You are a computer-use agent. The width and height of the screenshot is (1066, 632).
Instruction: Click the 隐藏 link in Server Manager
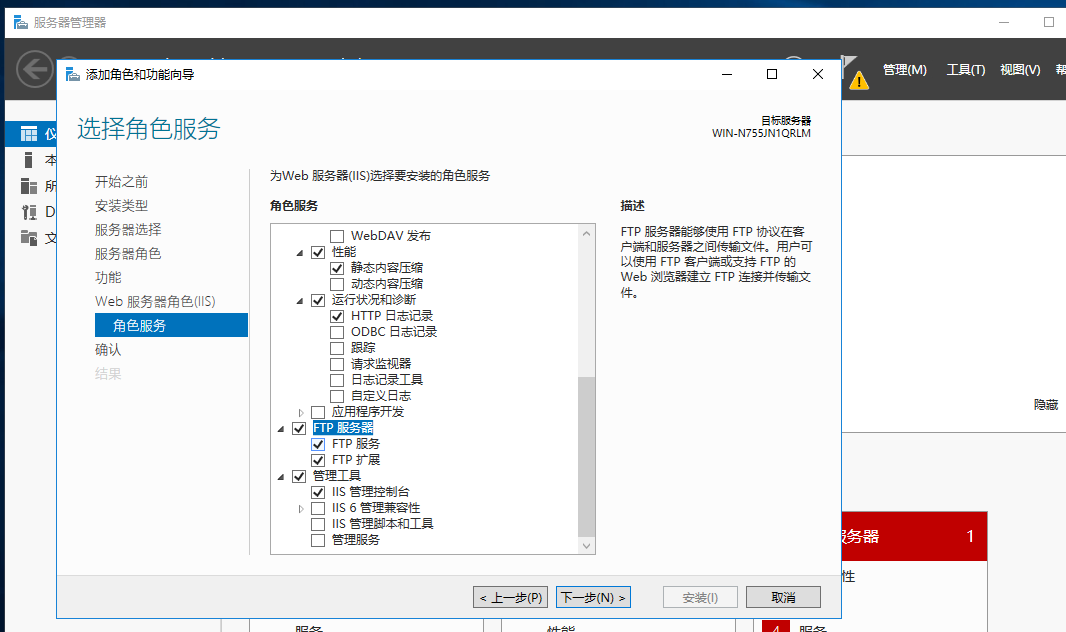pyautogui.click(x=1046, y=404)
